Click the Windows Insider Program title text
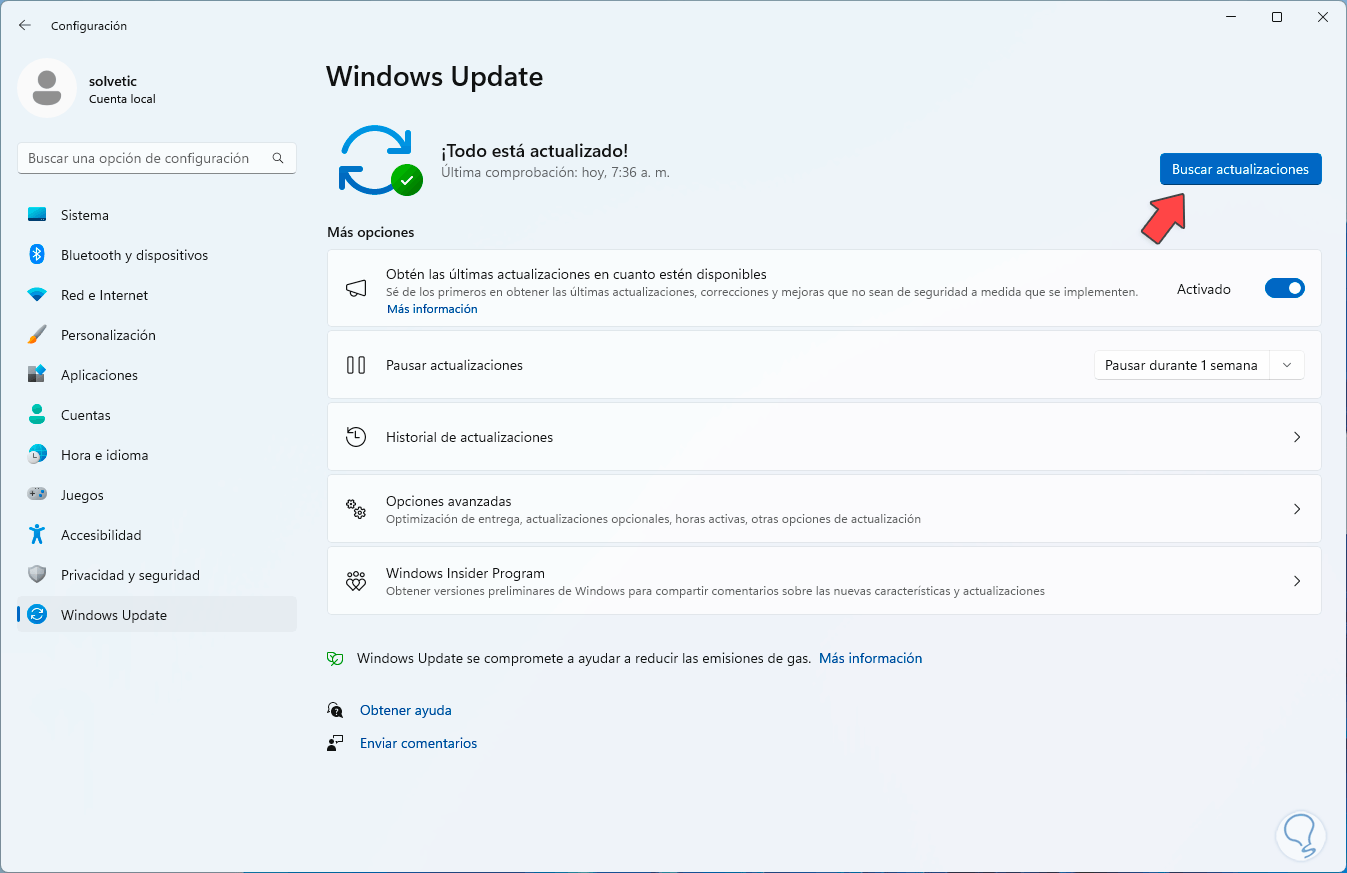This screenshot has height=873, width=1347. coord(465,573)
